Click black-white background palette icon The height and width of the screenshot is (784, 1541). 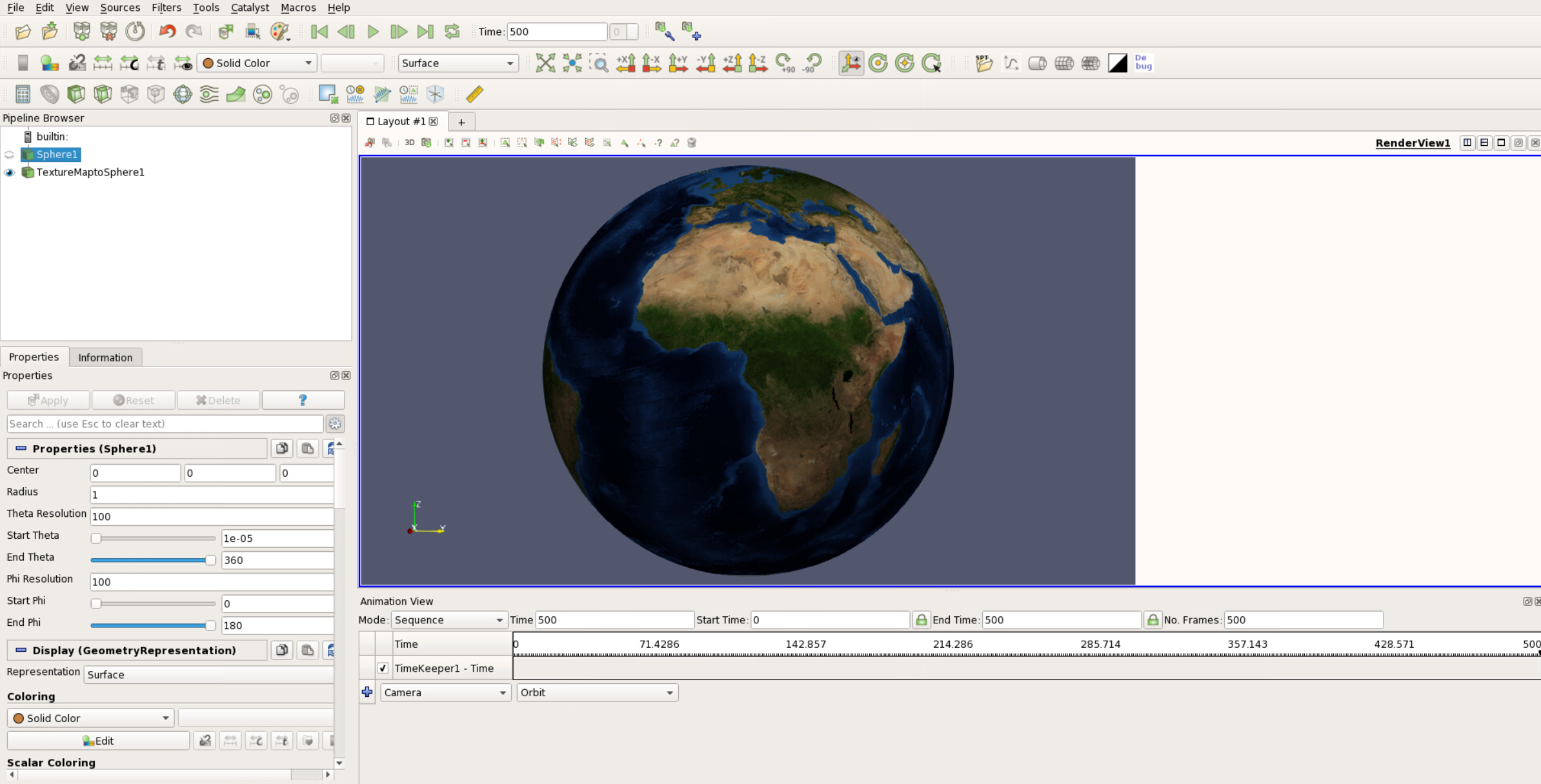1117,63
